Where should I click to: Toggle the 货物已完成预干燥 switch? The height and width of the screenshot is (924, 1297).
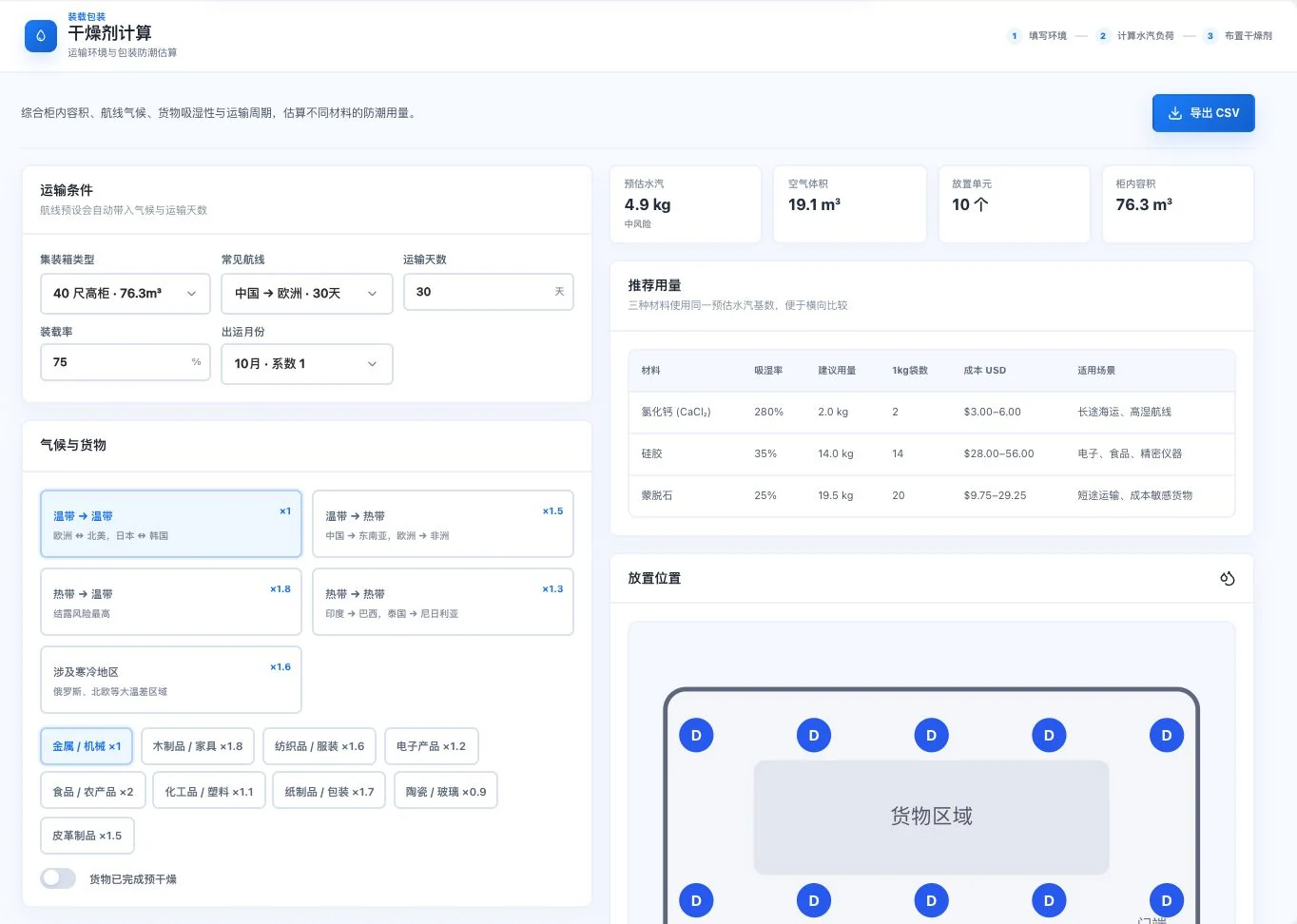tap(58, 878)
